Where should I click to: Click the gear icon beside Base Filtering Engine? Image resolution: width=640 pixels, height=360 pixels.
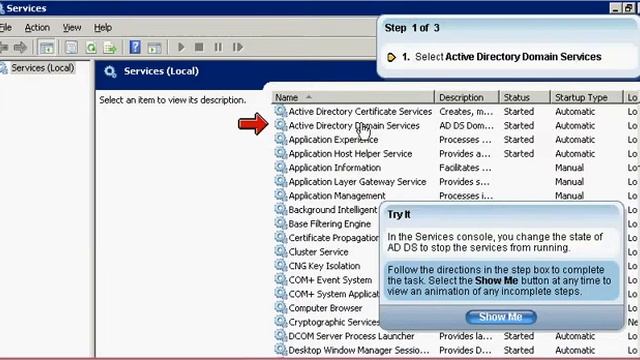point(280,224)
